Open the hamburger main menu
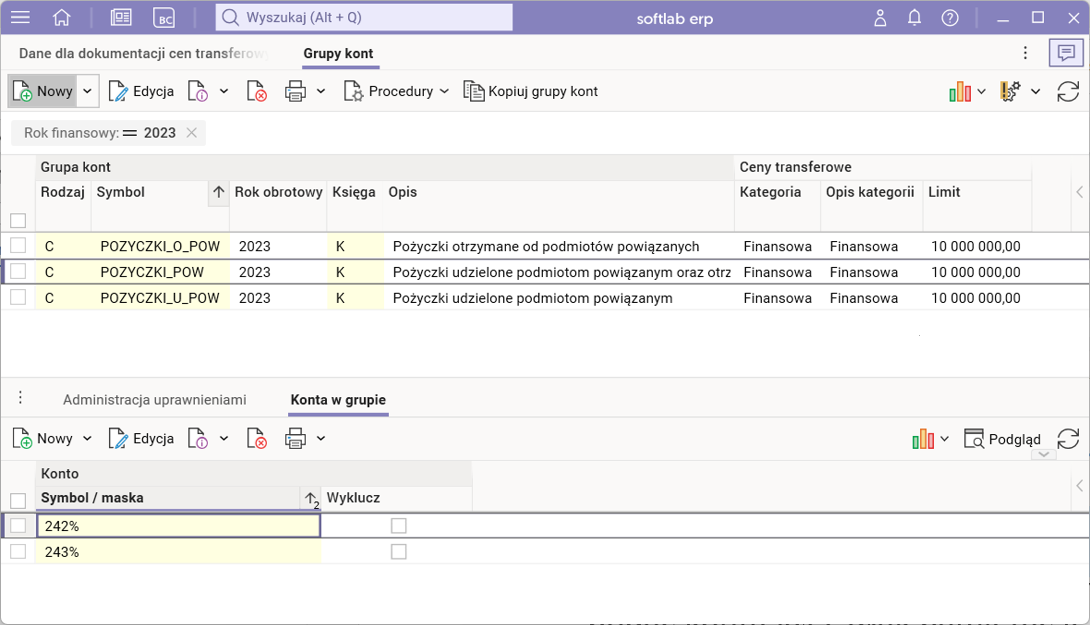This screenshot has height=625, width=1090. point(20,18)
